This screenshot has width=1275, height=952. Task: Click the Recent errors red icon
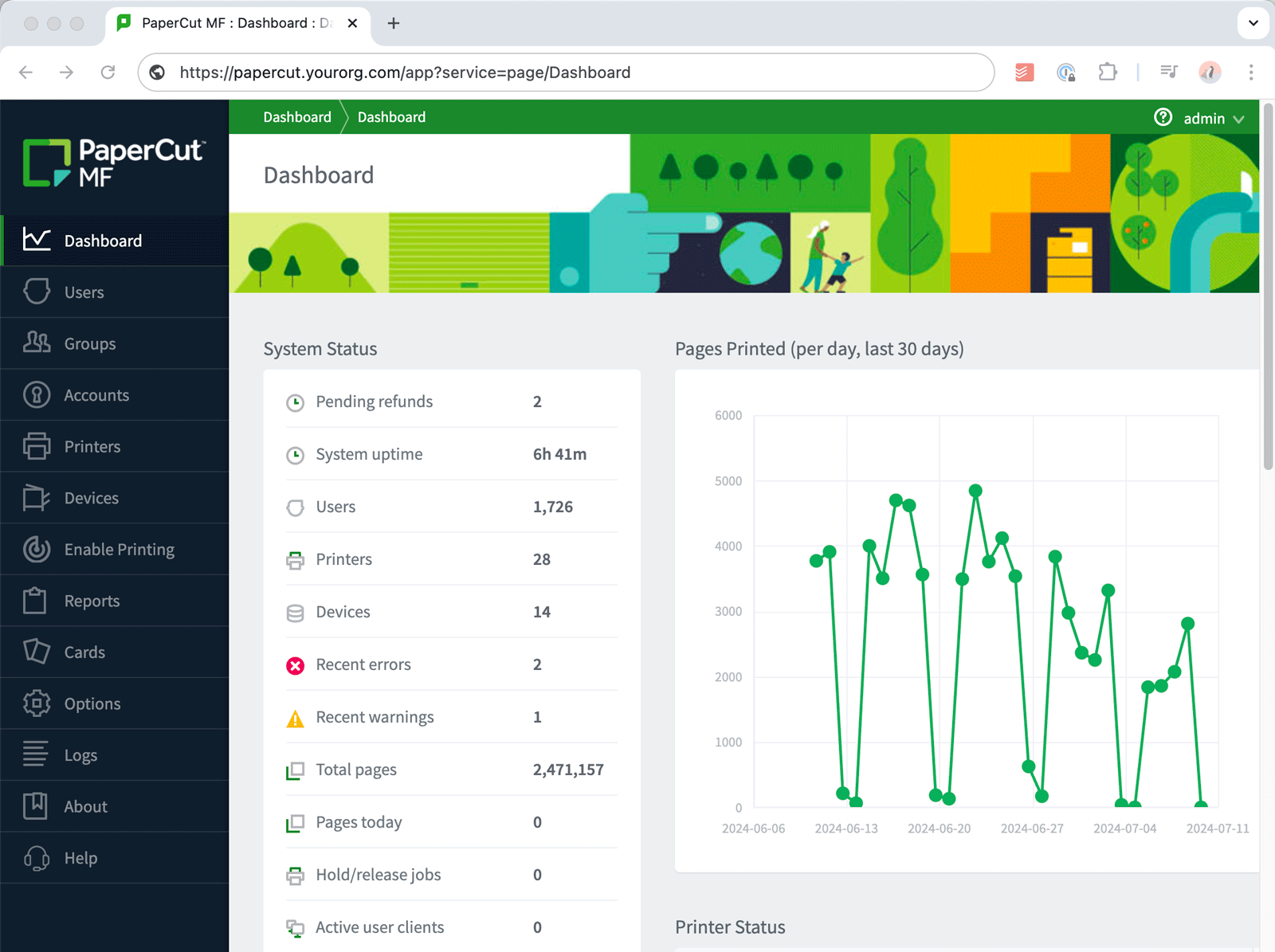296,665
